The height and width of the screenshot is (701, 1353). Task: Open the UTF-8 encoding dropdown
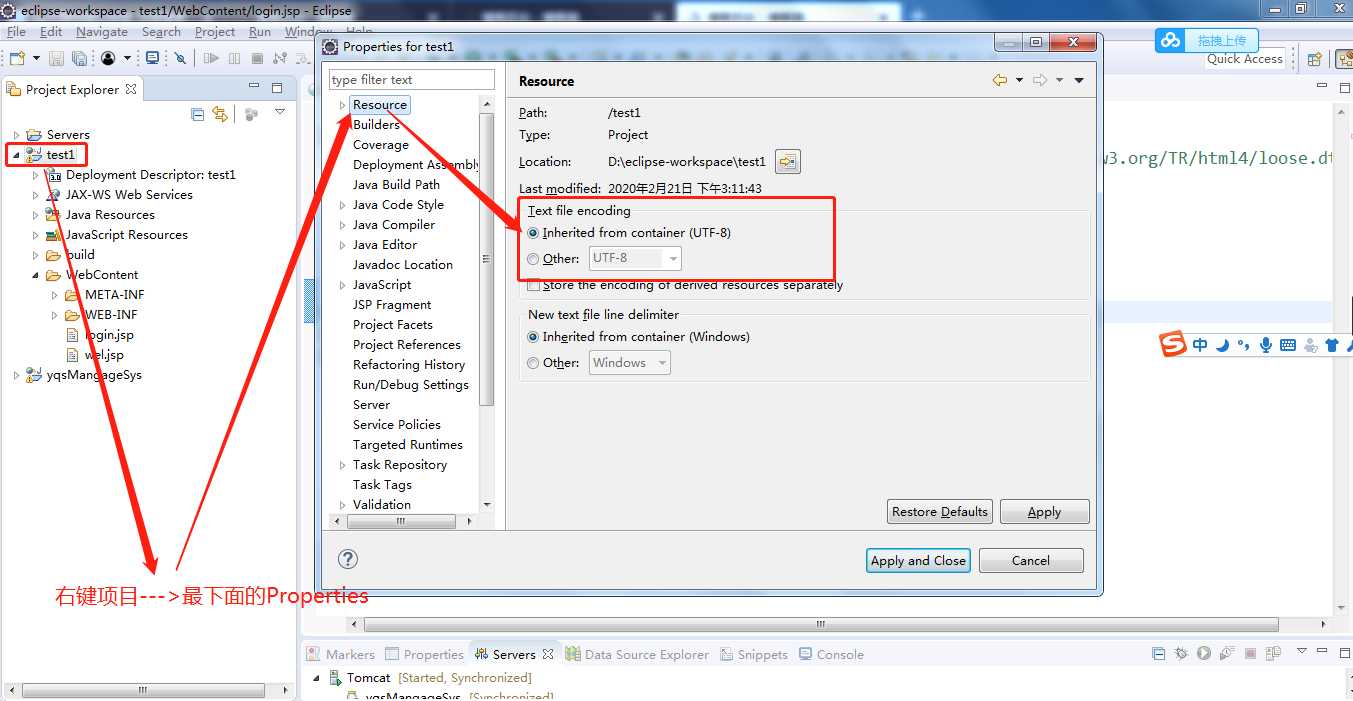635,258
